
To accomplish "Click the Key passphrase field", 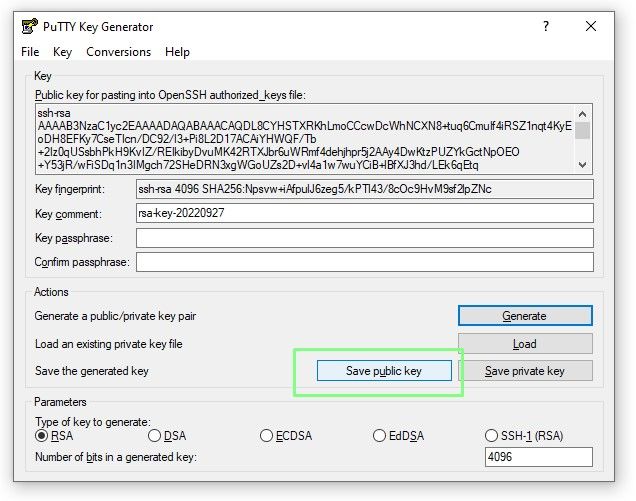I will pos(364,238).
